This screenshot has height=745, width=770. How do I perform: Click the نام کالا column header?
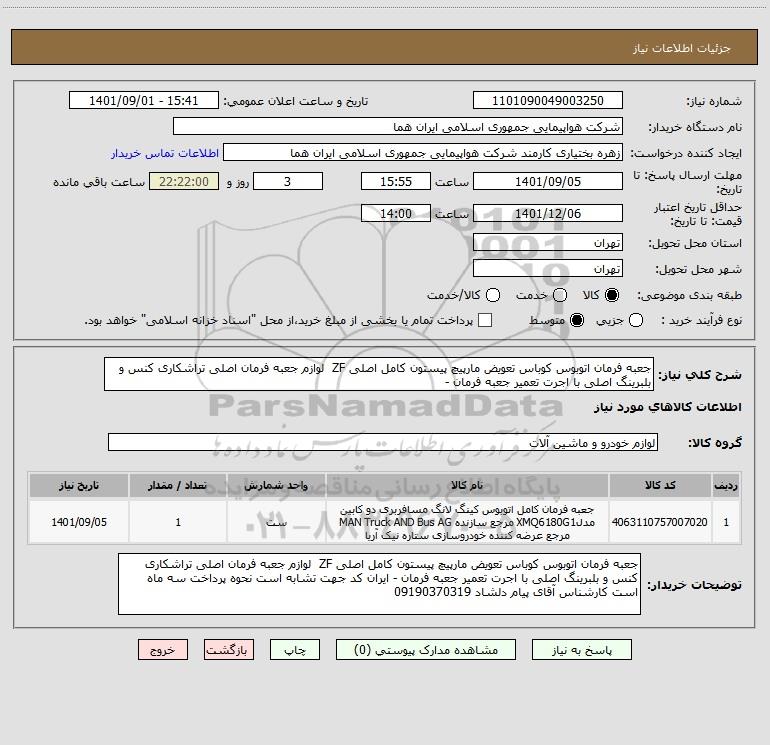(x=467, y=485)
